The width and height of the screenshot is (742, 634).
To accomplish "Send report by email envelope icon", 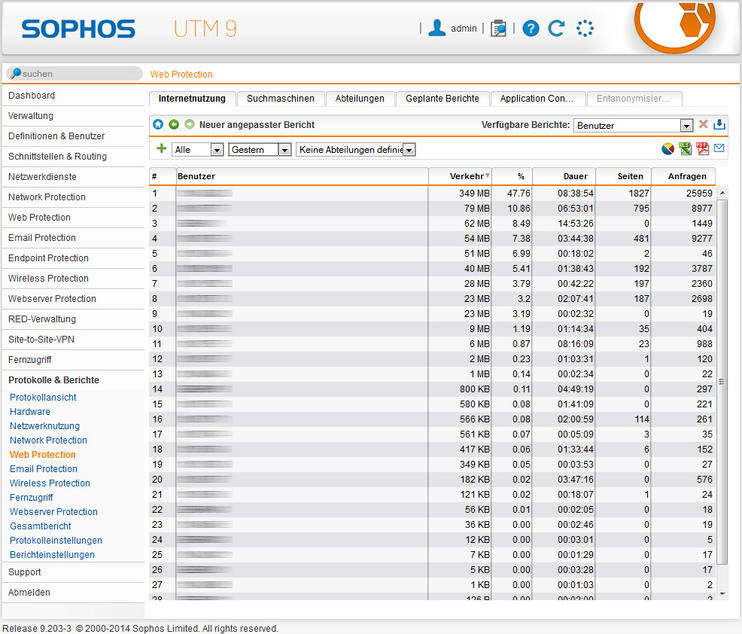I will click(719, 149).
